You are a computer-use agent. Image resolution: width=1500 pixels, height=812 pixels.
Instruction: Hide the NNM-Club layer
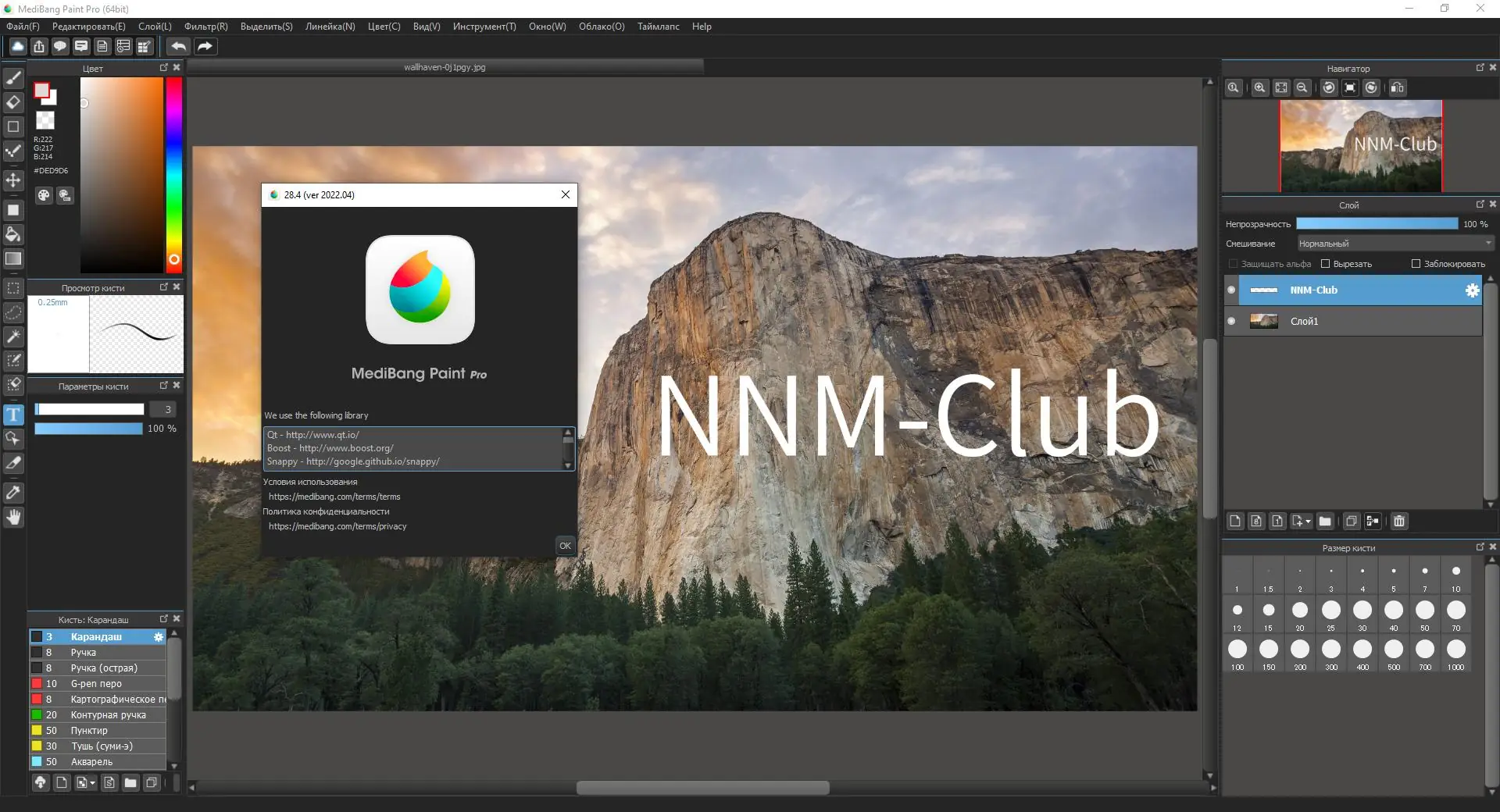tap(1231, 290)
